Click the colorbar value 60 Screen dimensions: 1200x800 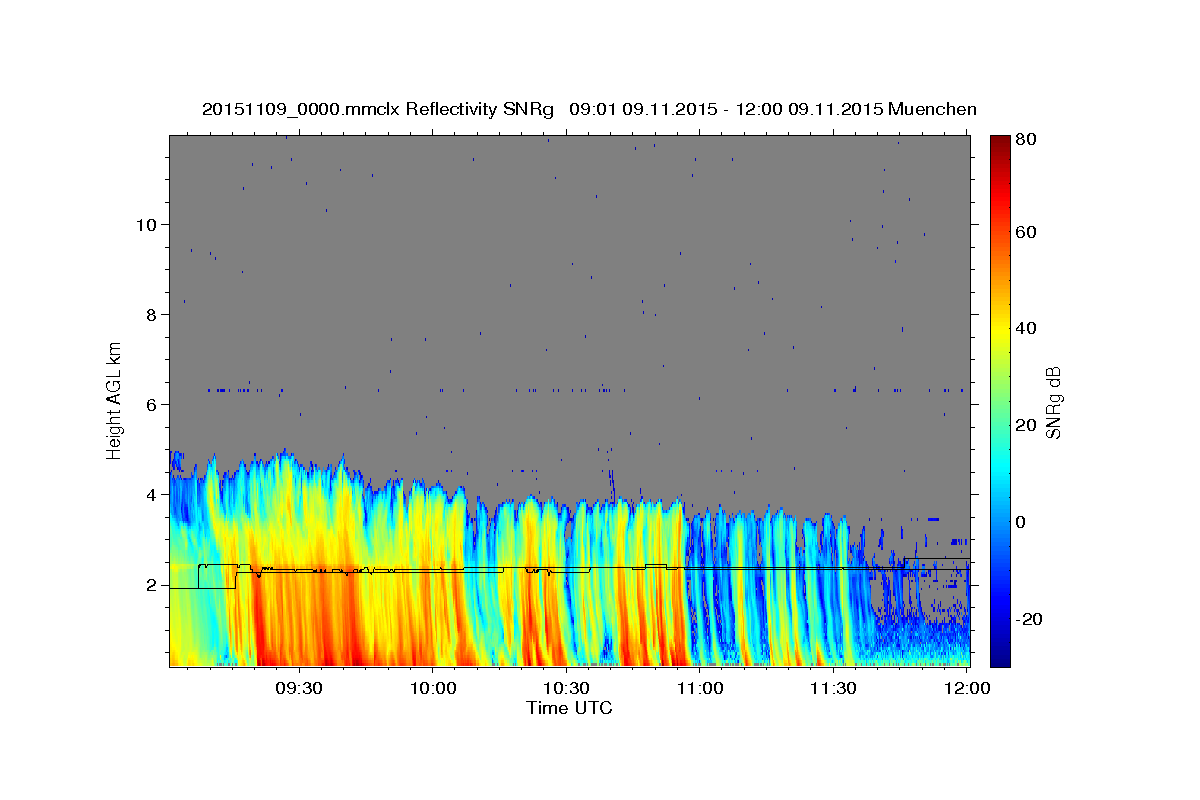[1027, 232]
